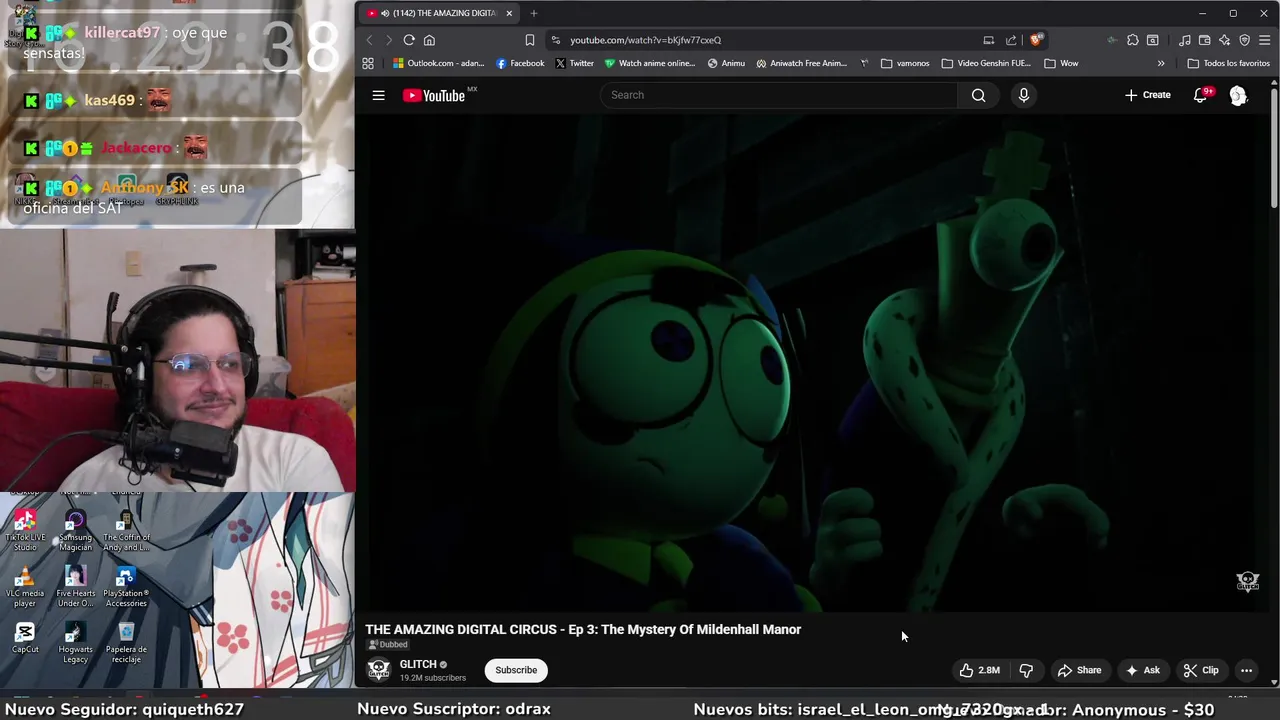The height and width of the screenshot is (720, 1280).
Task: Open the browser main menu icon
Action: click(x=1264, y=40)
